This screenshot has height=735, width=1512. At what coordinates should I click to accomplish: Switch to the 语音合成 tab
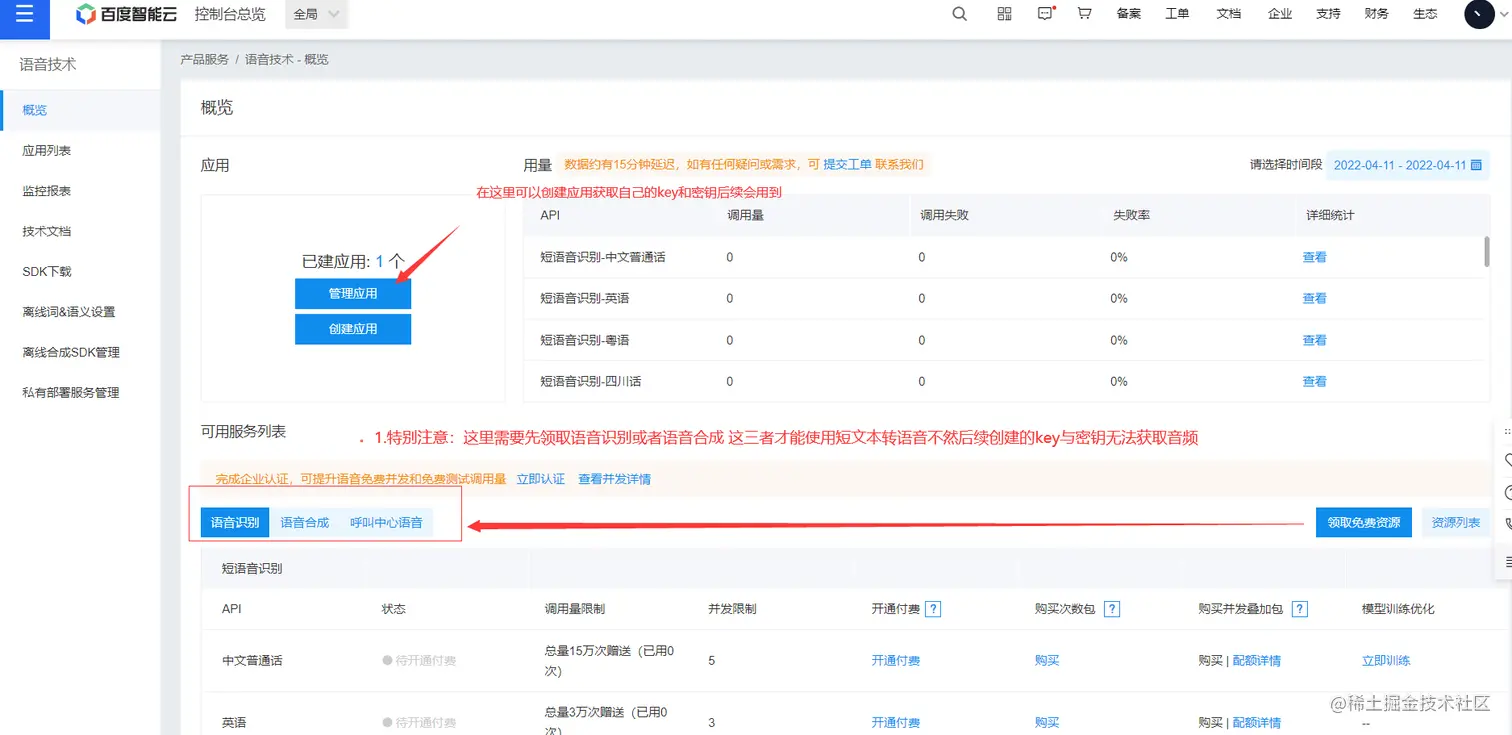coord(305,522)
